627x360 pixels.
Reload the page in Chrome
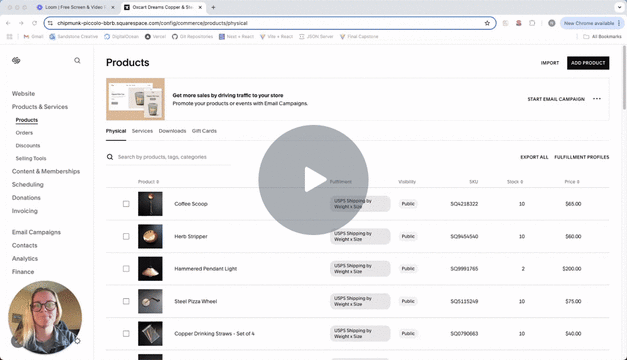34,23
